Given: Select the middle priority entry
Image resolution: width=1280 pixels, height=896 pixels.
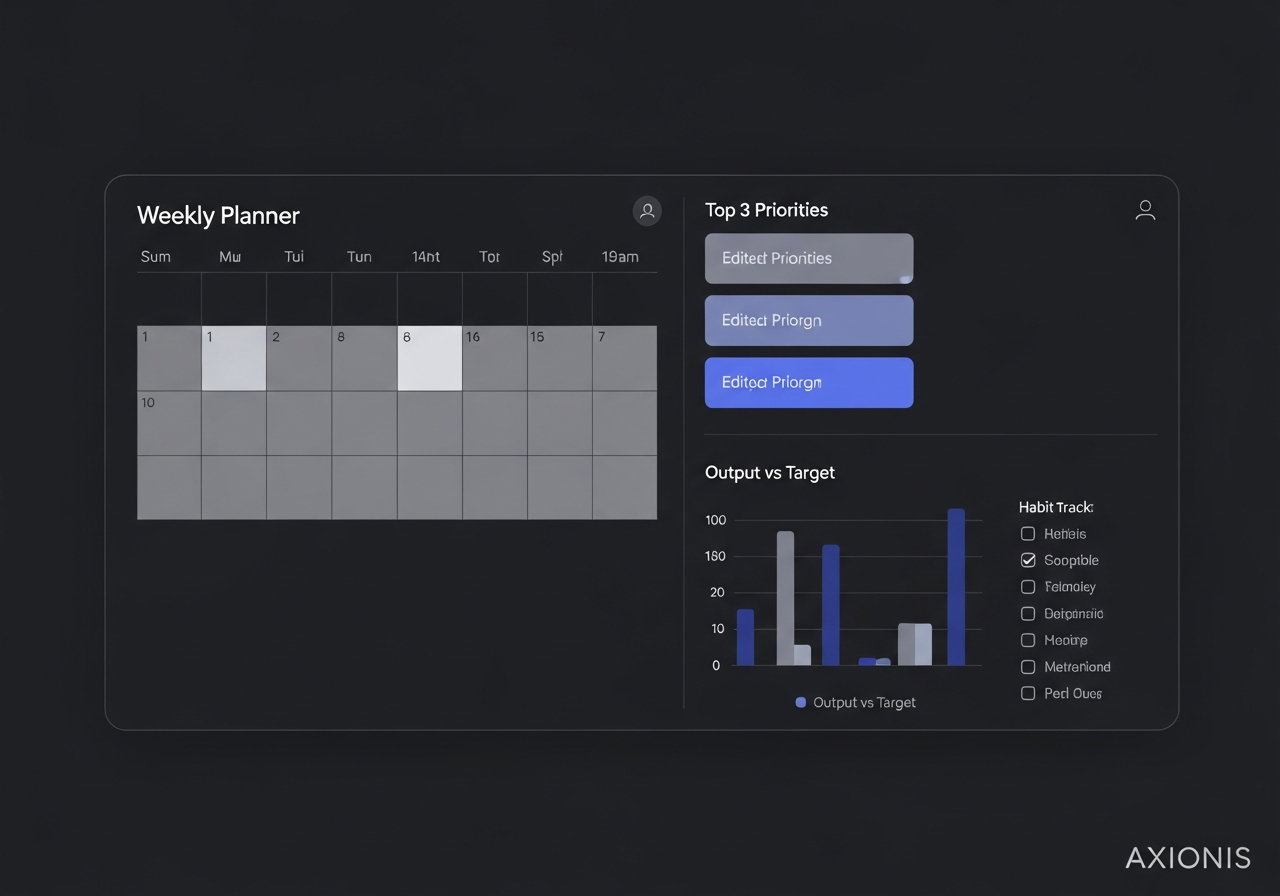Looking at the screenshot, I should coord(808,320).
